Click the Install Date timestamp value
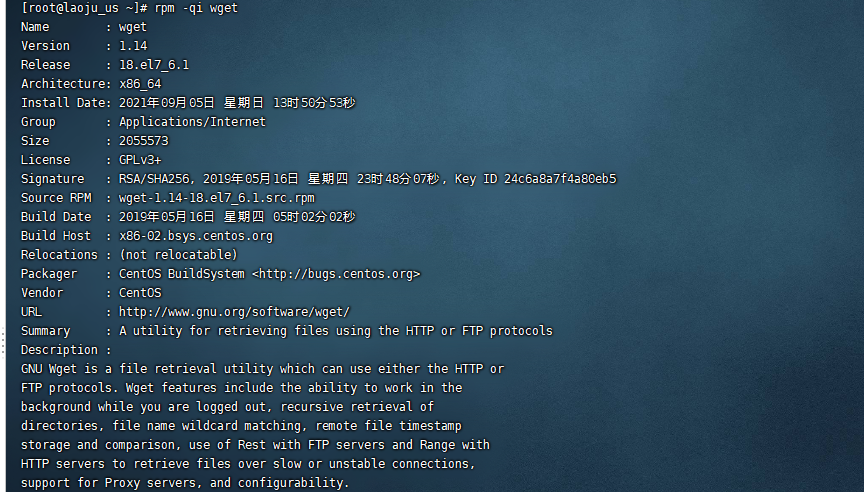864x492 pixels. [237, 103]
